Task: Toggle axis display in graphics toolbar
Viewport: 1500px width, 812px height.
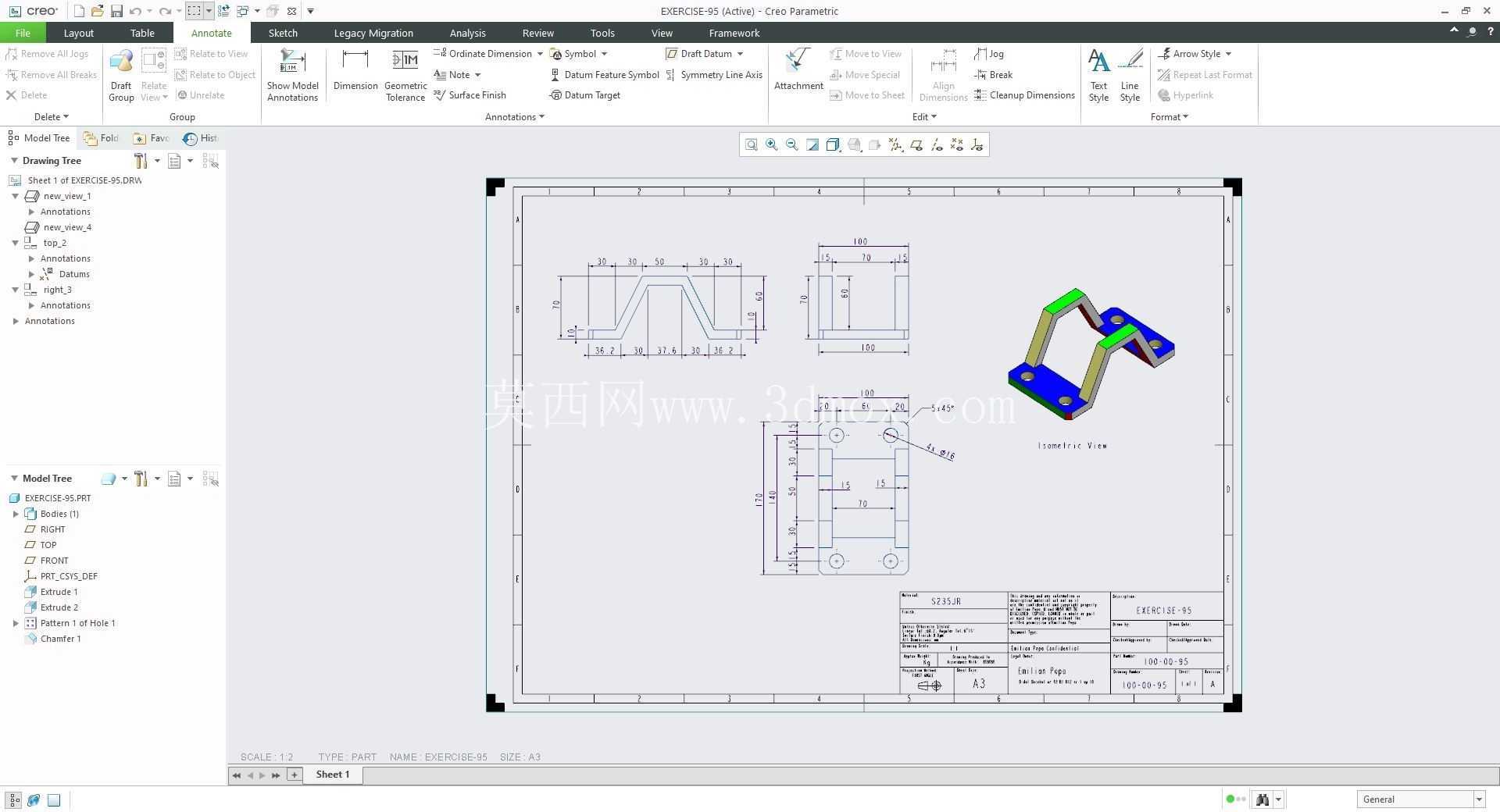Action: click(937, 144)
